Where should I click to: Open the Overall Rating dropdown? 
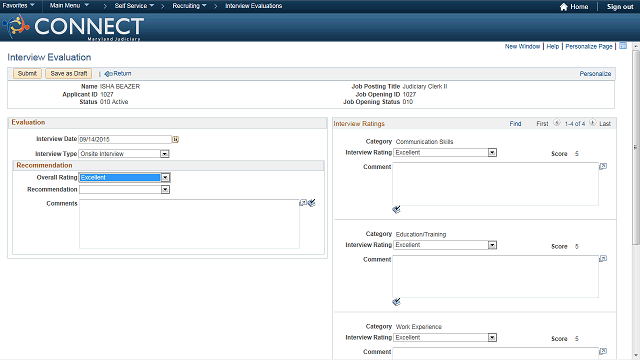coord(165,178)
